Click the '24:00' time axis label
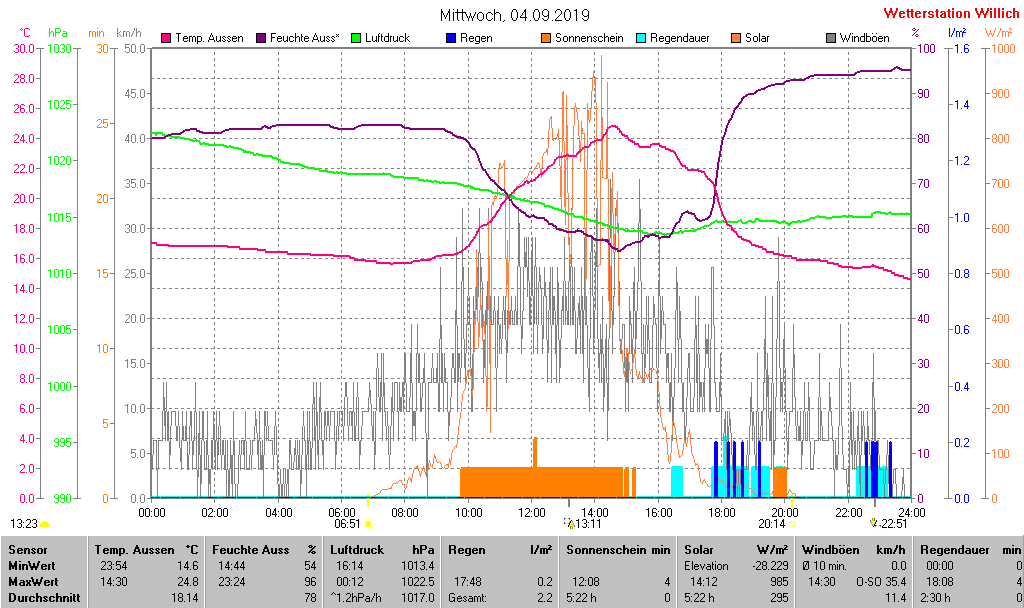 click(x=912, y=513)
